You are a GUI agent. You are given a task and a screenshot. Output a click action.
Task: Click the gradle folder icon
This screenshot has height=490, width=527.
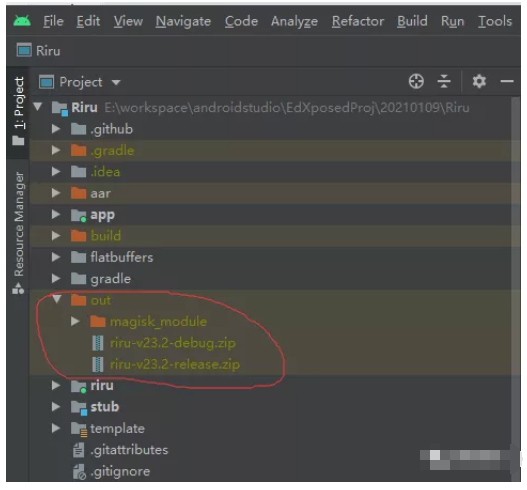point(78,279)
